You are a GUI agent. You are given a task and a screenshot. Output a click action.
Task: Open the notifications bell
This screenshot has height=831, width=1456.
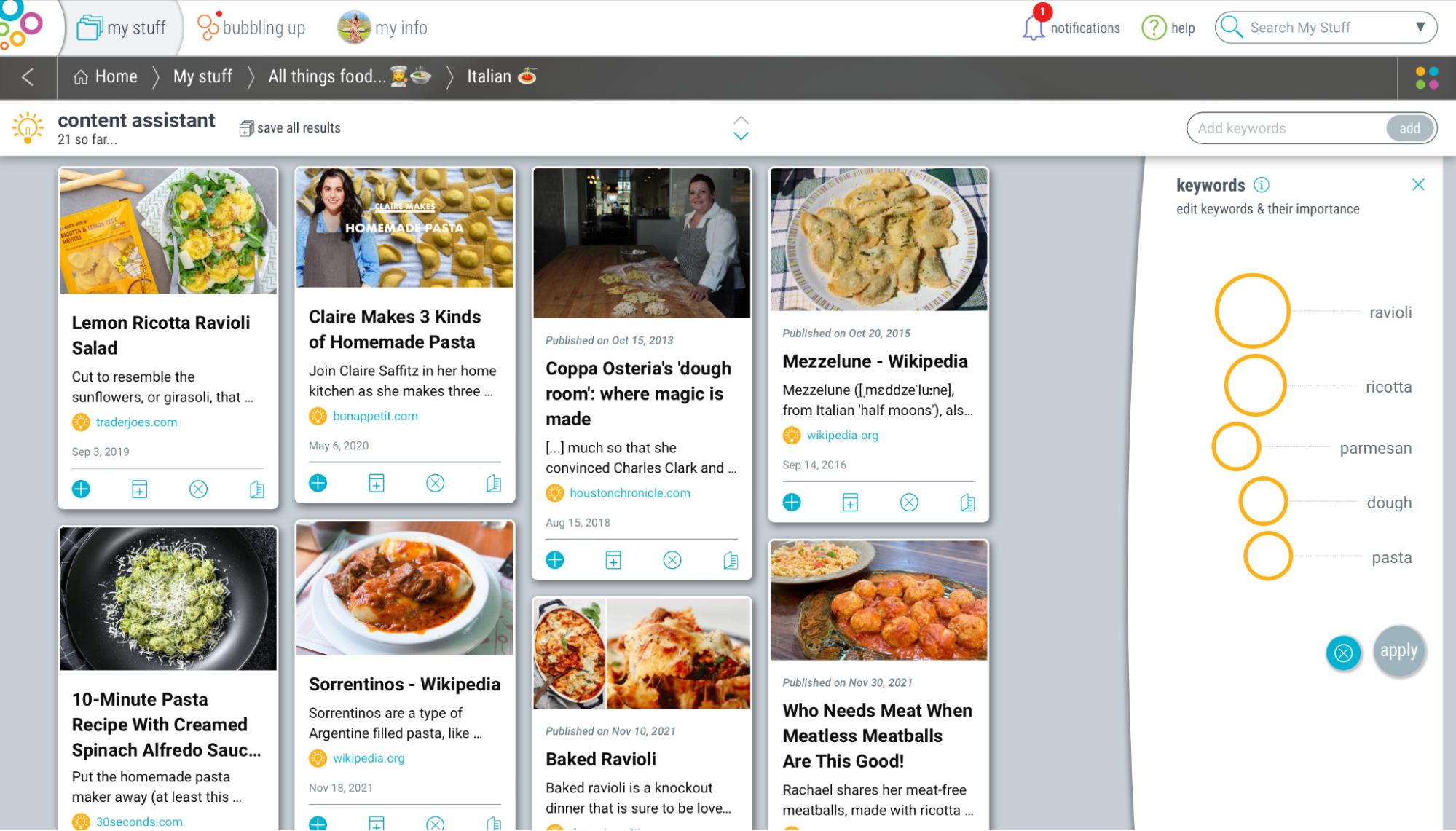(1034, 27)
